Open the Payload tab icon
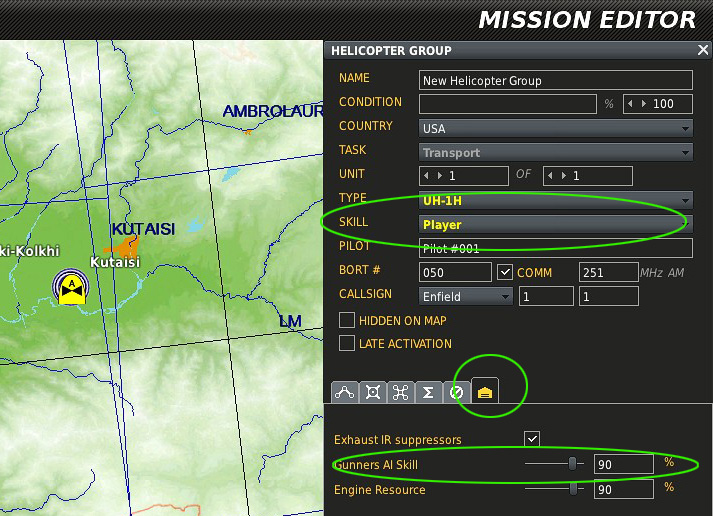 tap(373, 392)
